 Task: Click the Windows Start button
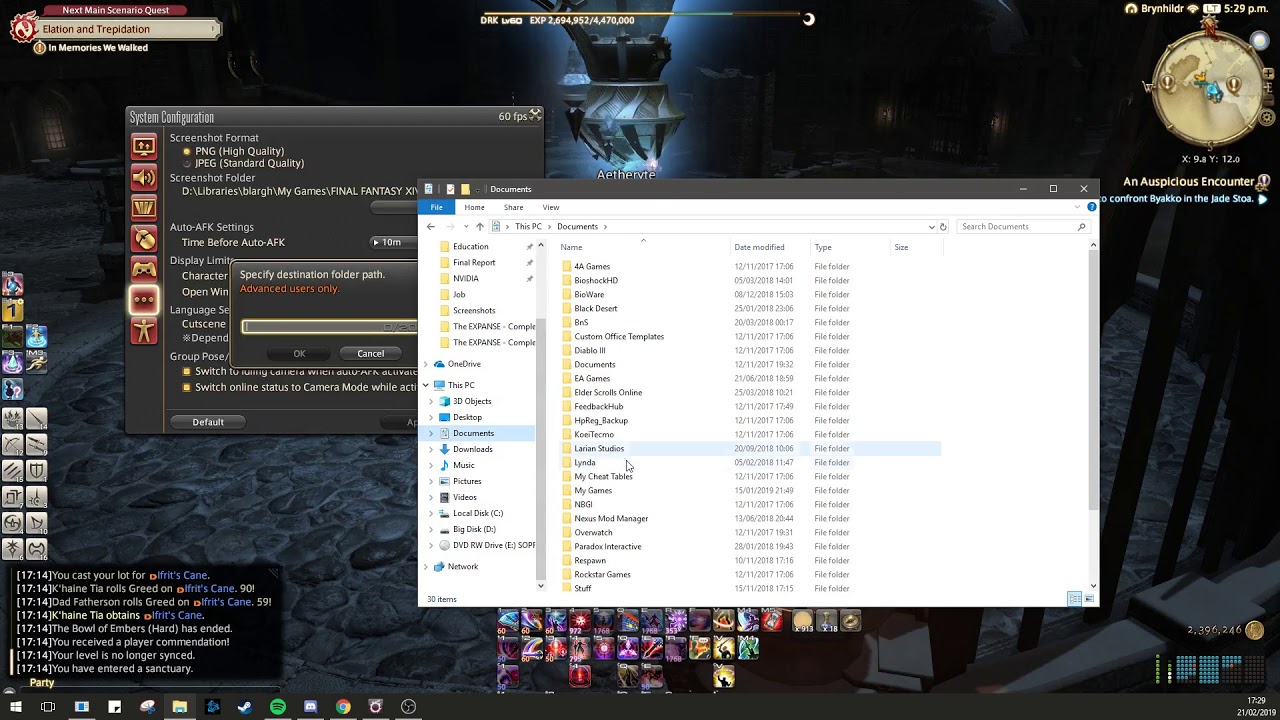(x=15, y=707)
